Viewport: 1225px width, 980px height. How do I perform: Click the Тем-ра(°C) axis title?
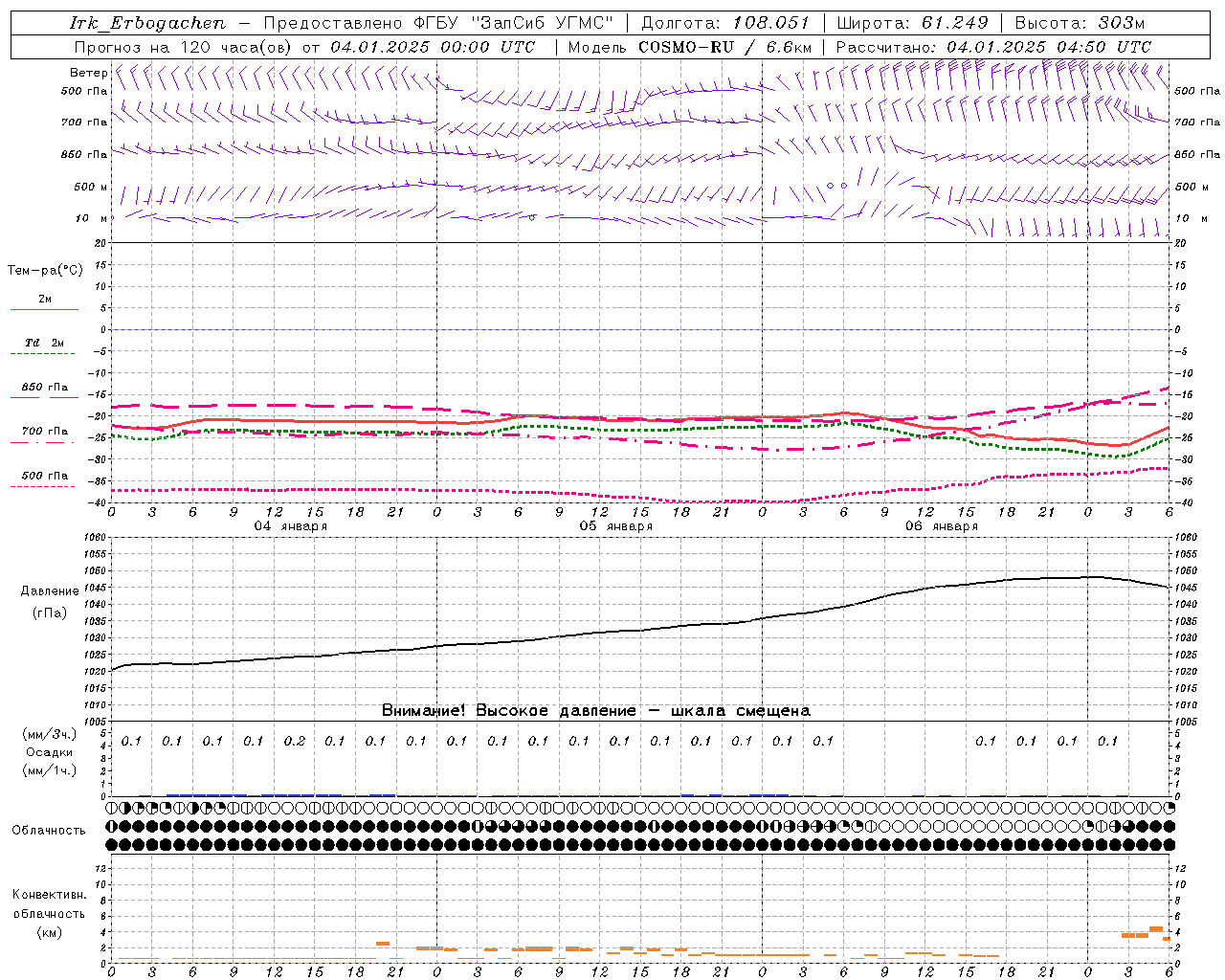tap(45, 271)
